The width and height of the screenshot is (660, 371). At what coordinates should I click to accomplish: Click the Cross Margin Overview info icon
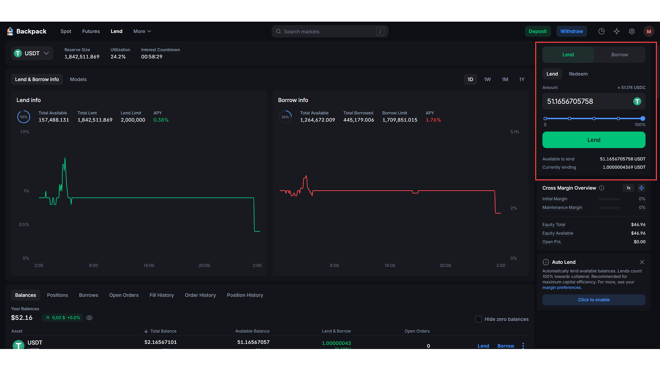pos(601,188)
